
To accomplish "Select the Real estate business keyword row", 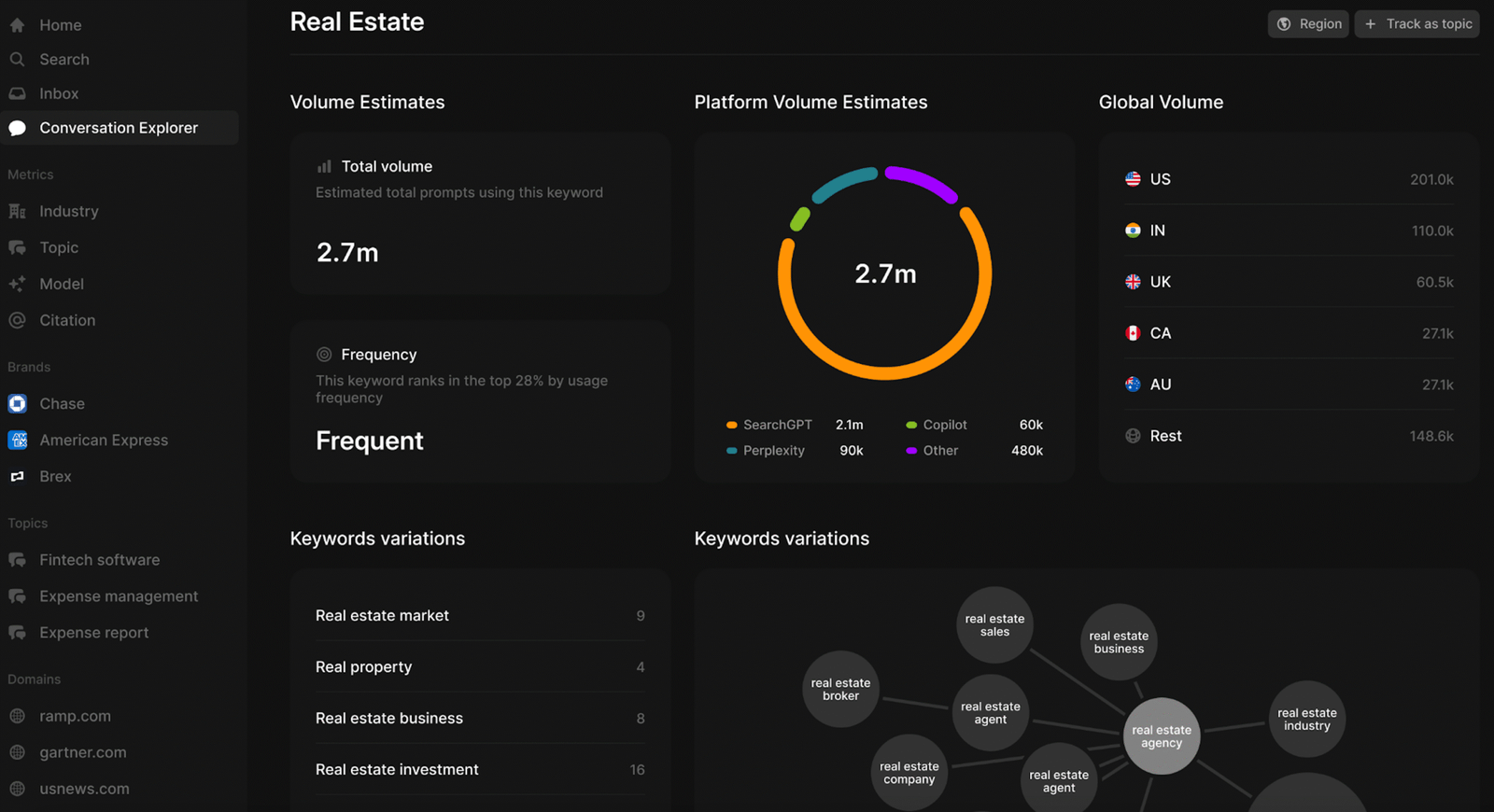I will [480, 719].
